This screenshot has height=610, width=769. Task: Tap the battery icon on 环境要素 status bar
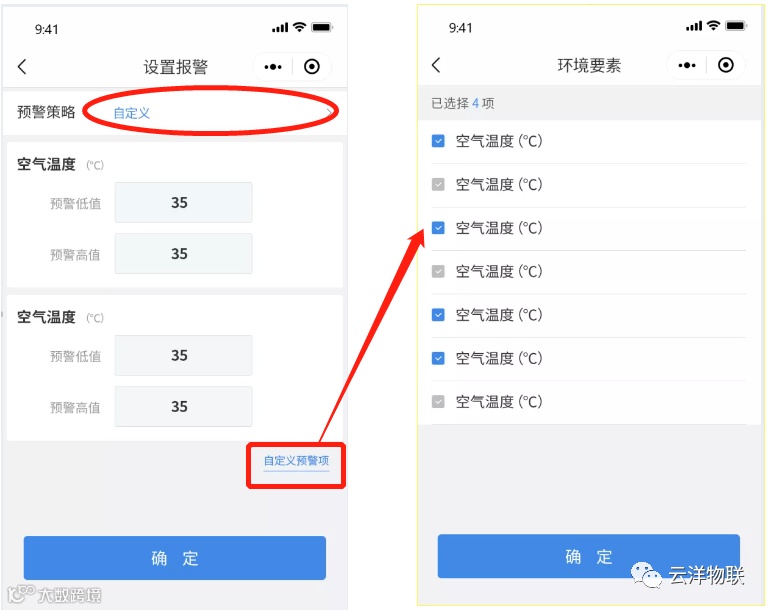pyautogui.click(x=735, y=25)
